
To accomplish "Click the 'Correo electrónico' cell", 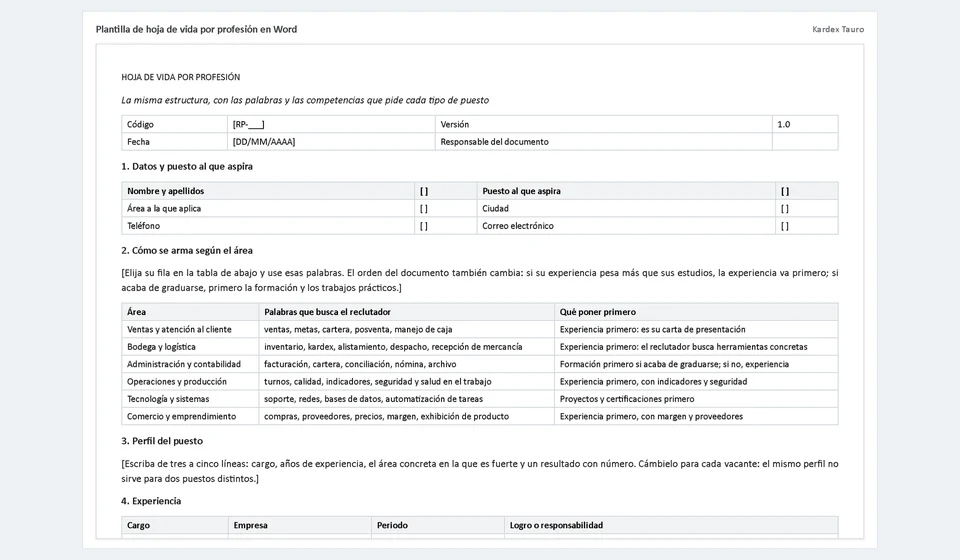I will 626,226.
